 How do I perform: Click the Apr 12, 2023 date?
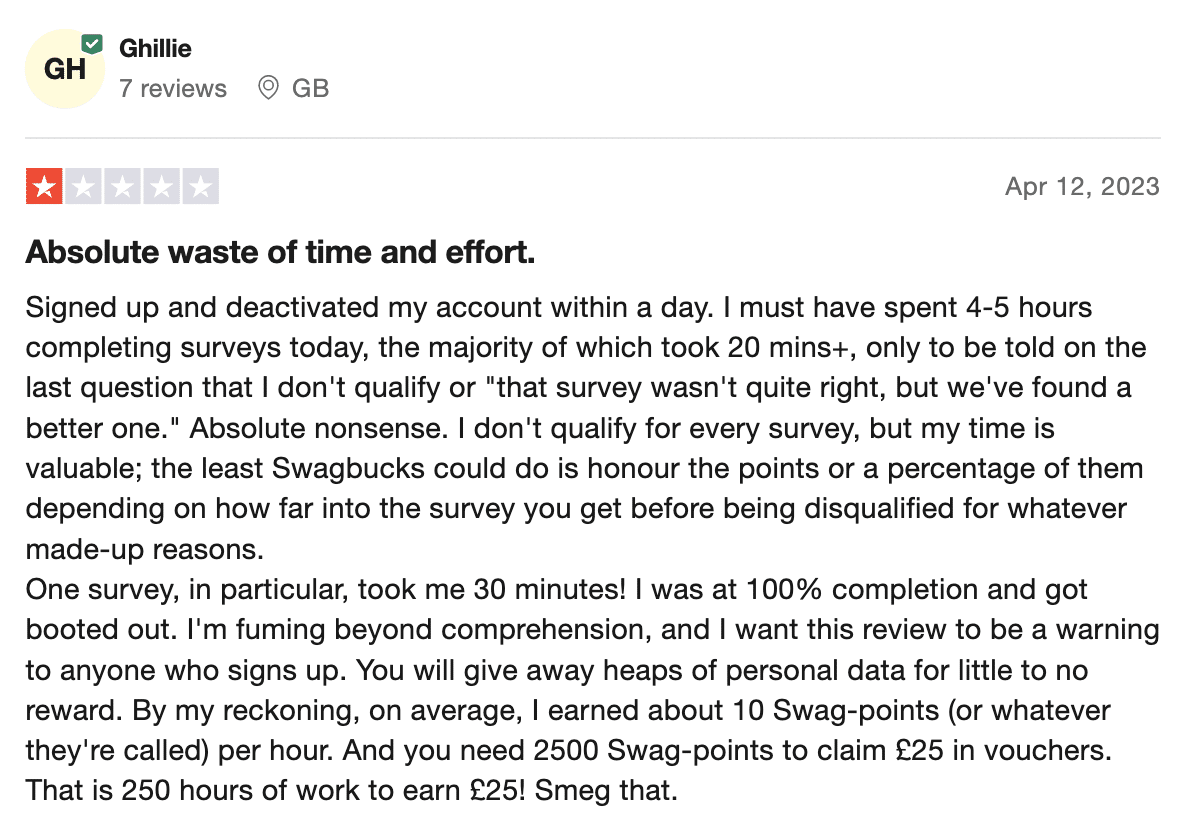coord(1082,186)
